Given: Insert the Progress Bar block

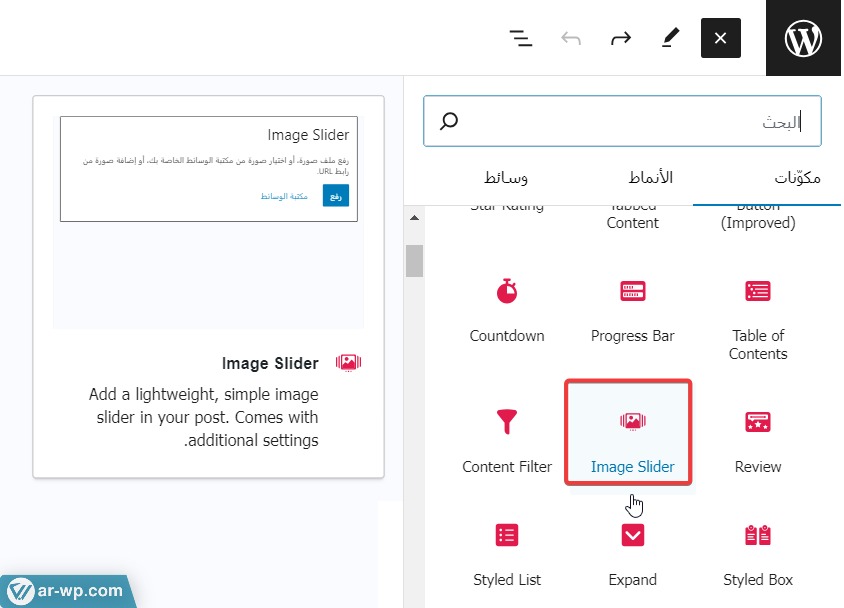Looking at the screenshot, I should [x=633, y=308].
